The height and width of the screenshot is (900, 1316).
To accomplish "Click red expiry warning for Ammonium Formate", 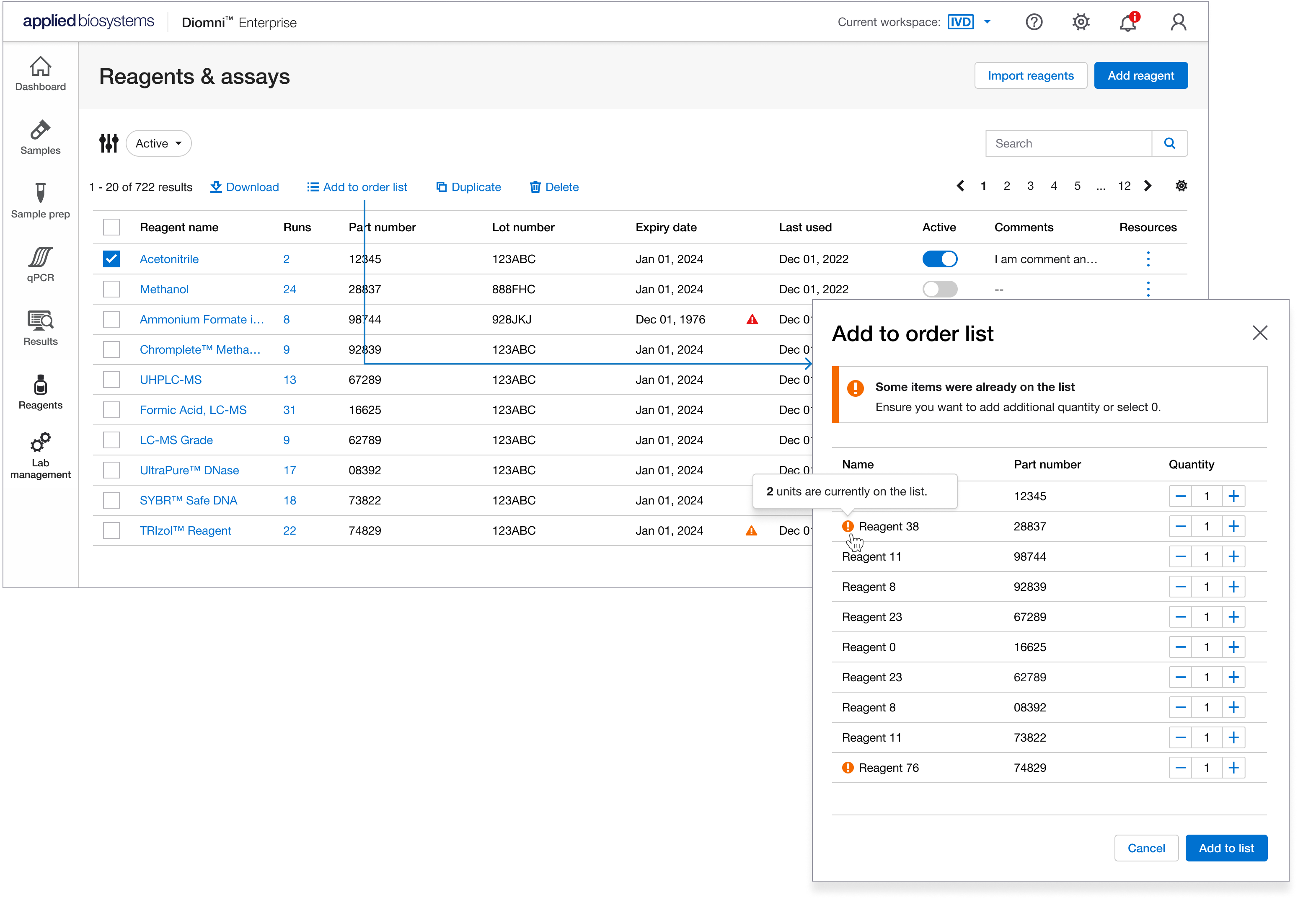I will (x=752, y=319).
